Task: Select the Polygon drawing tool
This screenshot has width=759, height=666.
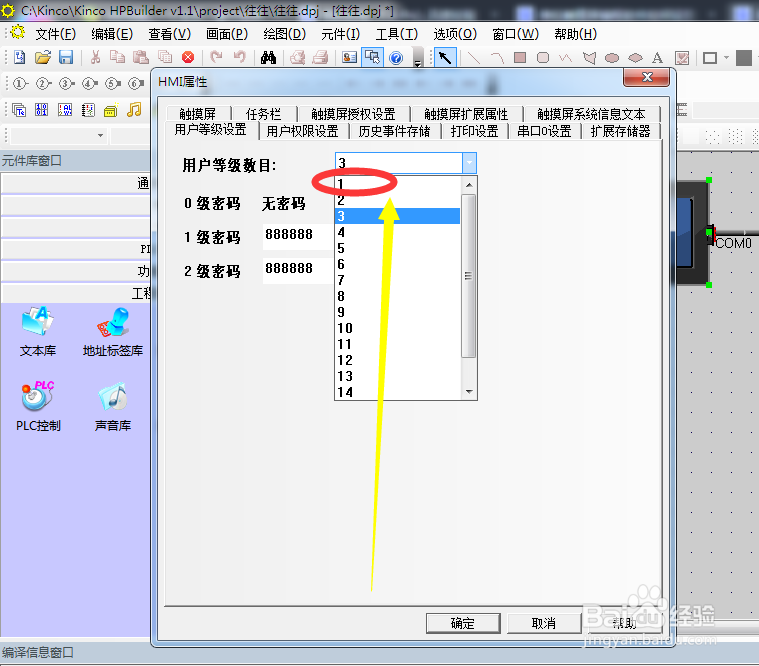Action: (x=589, y=58)
